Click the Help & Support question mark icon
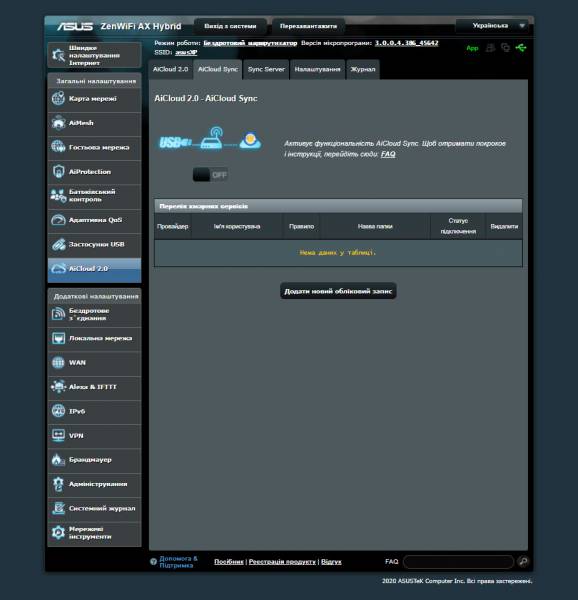The image size is (578, 600). tap(153, 562)
